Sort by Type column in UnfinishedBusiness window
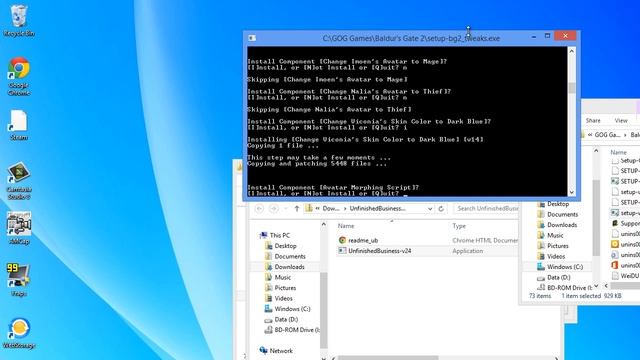640x360 pixels. pyautogui.click(x=459, y=226)
